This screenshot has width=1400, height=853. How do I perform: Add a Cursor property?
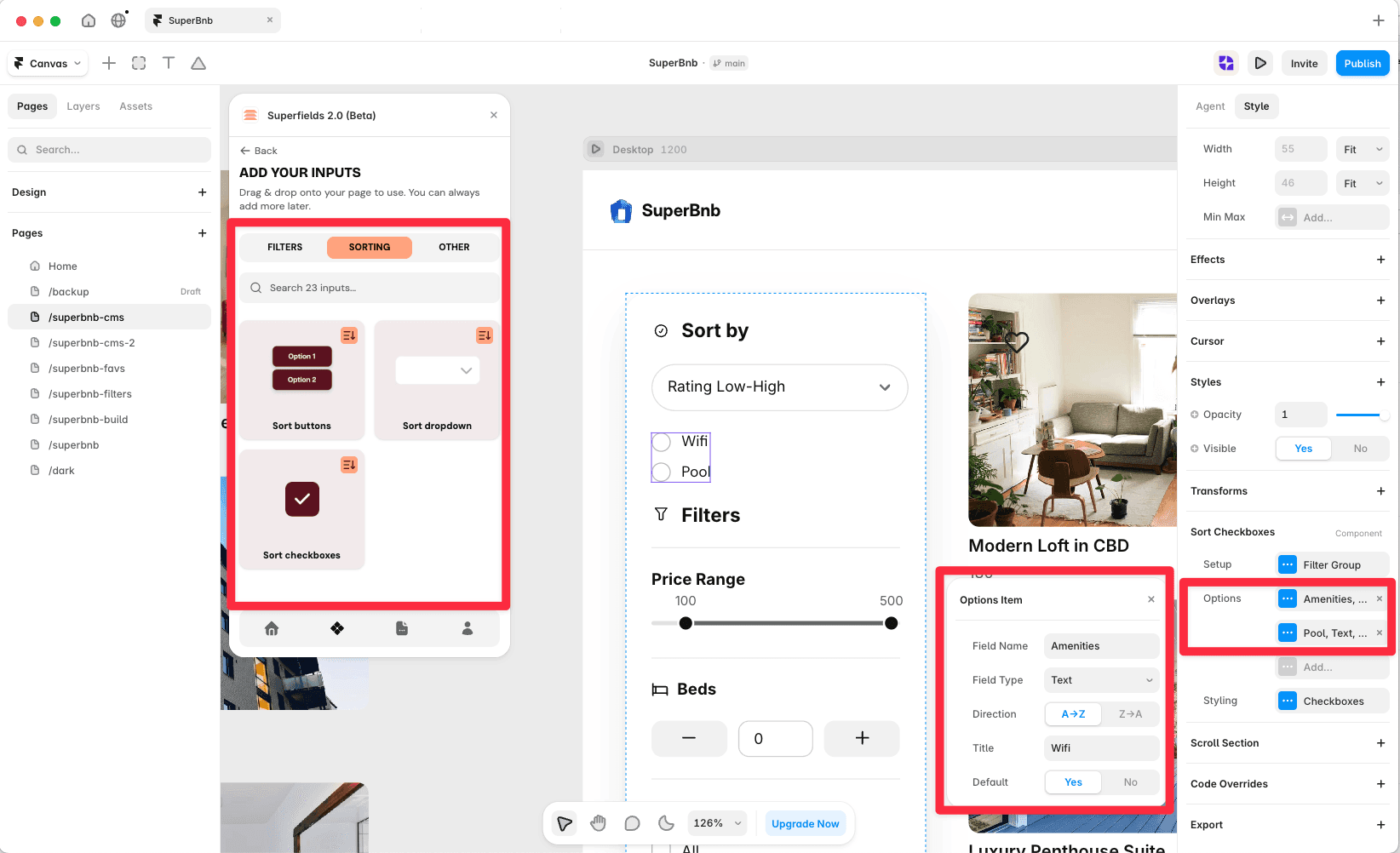click(1381, 341)
